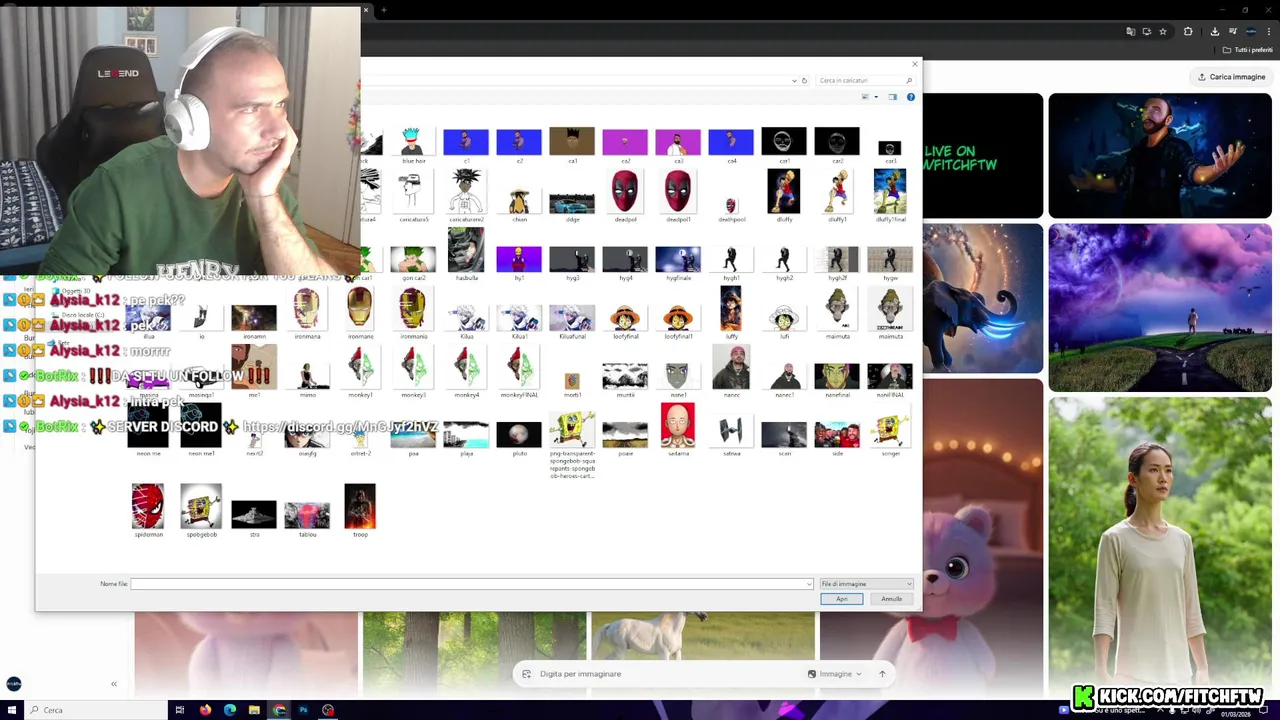
Task: Select the 'spiderman' image file
Action: click(148, 511)
